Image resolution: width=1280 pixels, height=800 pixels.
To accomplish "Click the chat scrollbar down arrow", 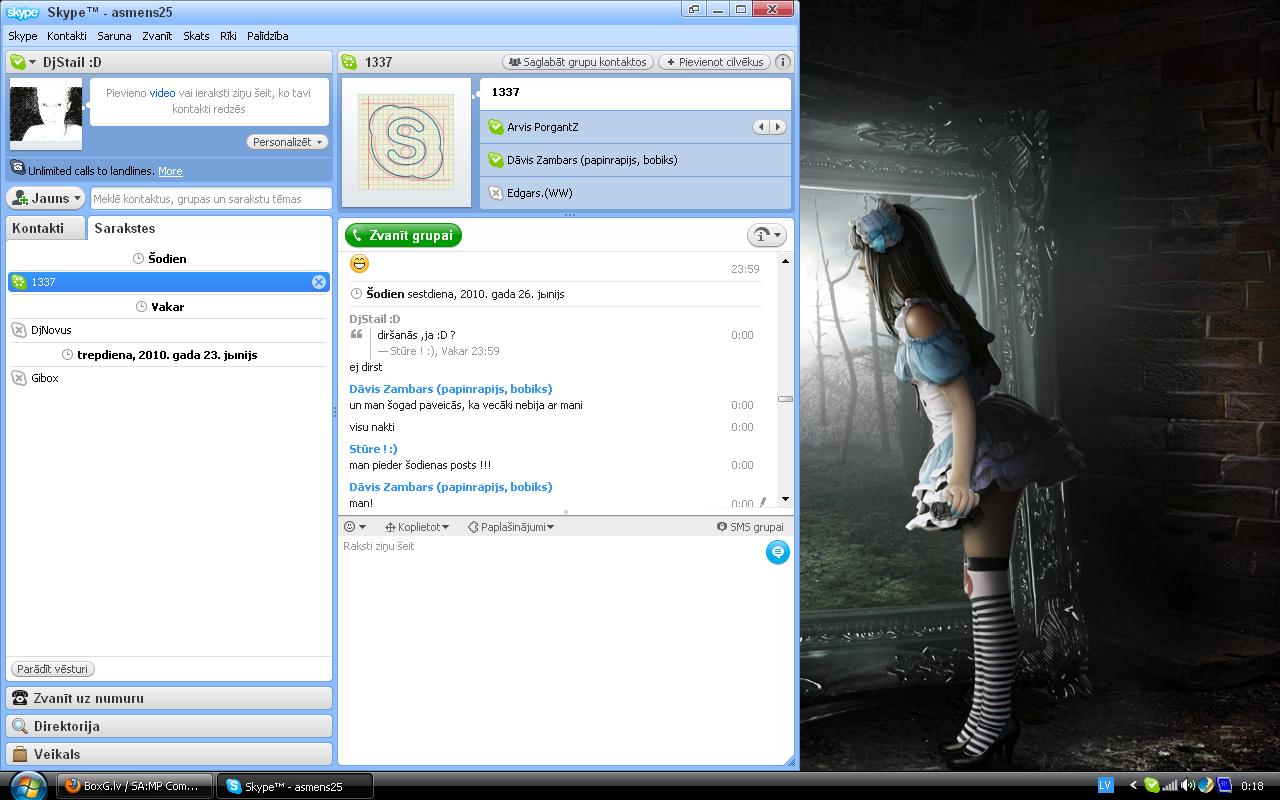I will 785,499.
